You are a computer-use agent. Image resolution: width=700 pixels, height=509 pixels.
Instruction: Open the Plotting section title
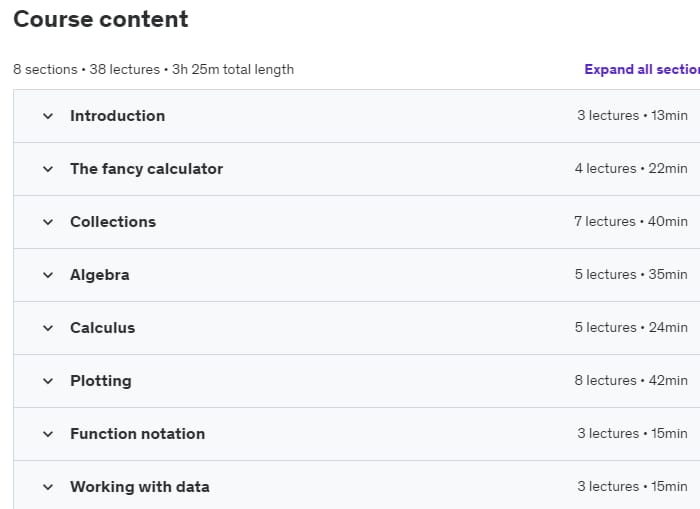(101, 381)
